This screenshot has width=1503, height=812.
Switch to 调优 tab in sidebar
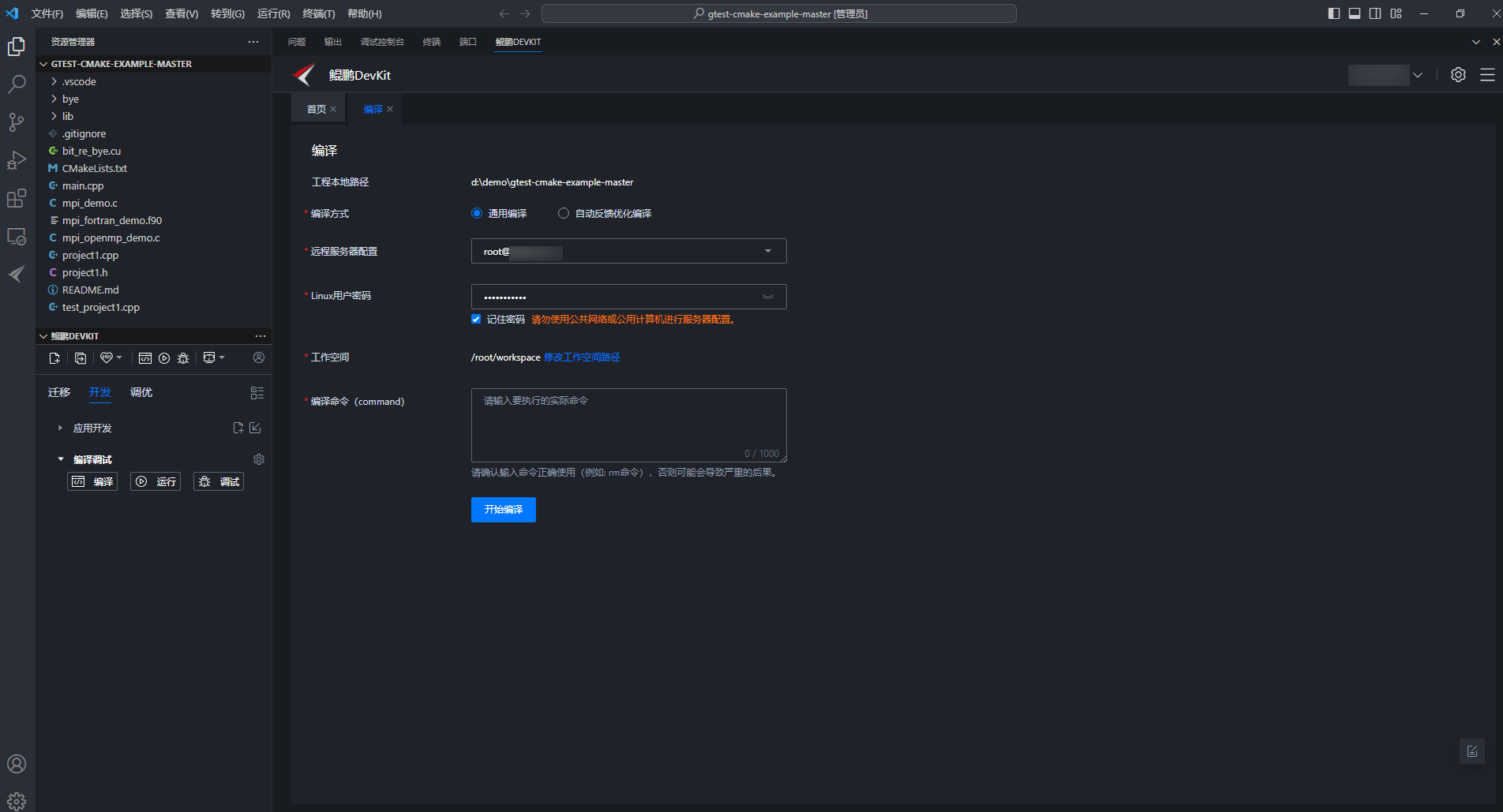coord(141,392)
